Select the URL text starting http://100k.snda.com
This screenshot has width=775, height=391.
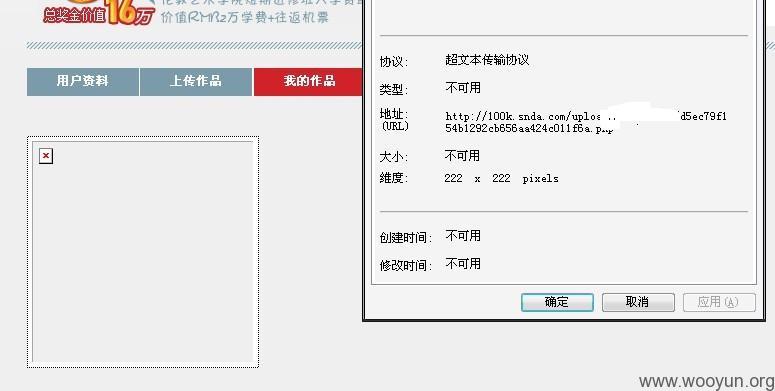pyautogui.click(x=586, y=122)
